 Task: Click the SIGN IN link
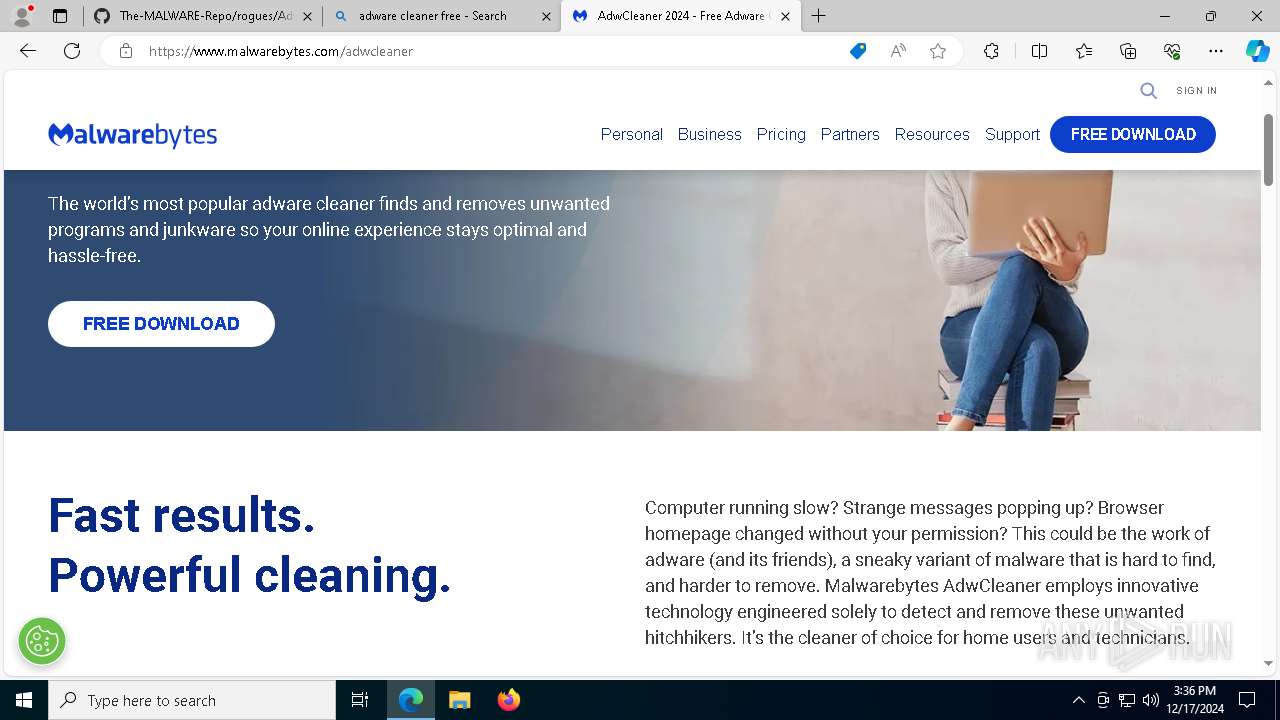coord(1197,91)
